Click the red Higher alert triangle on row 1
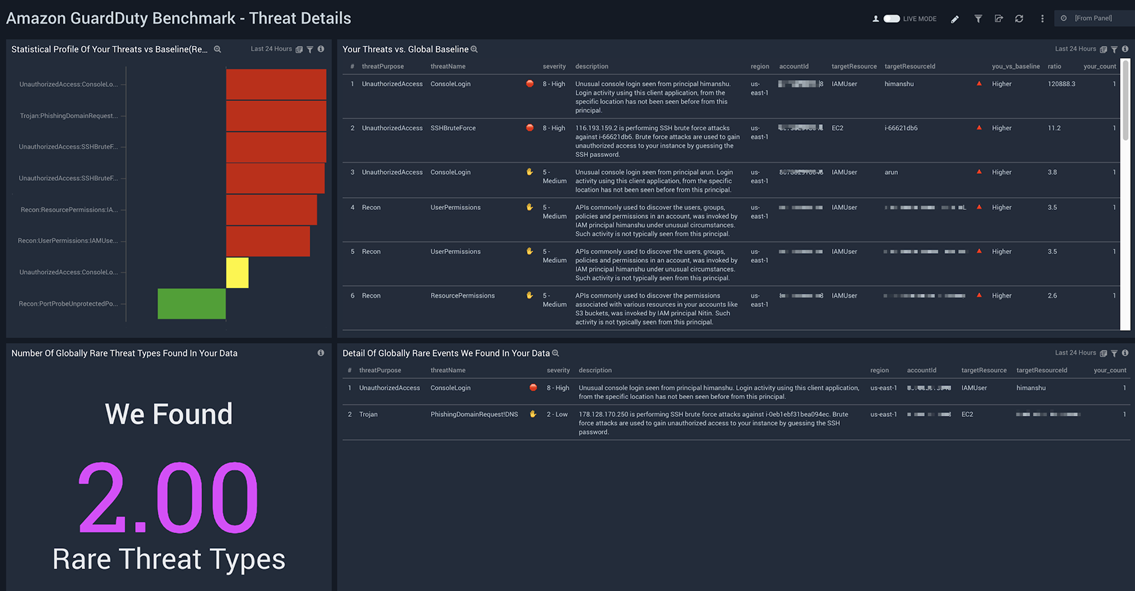 pyautogui.click(x=978, y=84)
